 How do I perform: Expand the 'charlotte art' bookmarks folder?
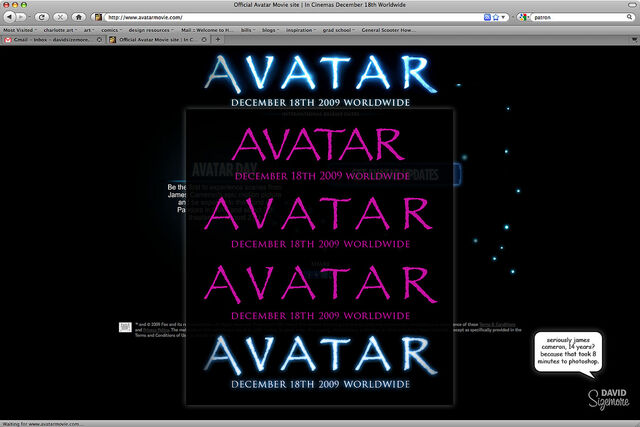point(60,30)
